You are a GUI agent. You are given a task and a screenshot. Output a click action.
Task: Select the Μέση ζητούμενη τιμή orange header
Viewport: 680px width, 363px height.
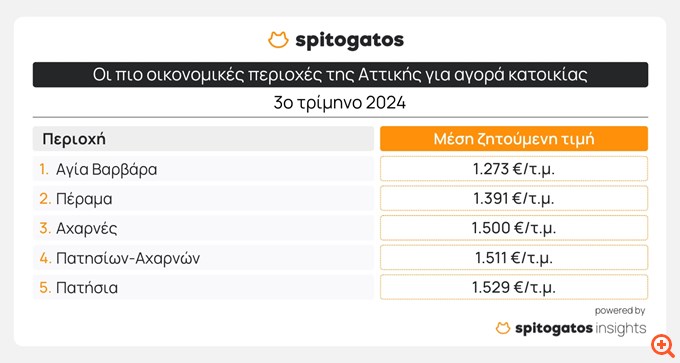click(514, 139)
